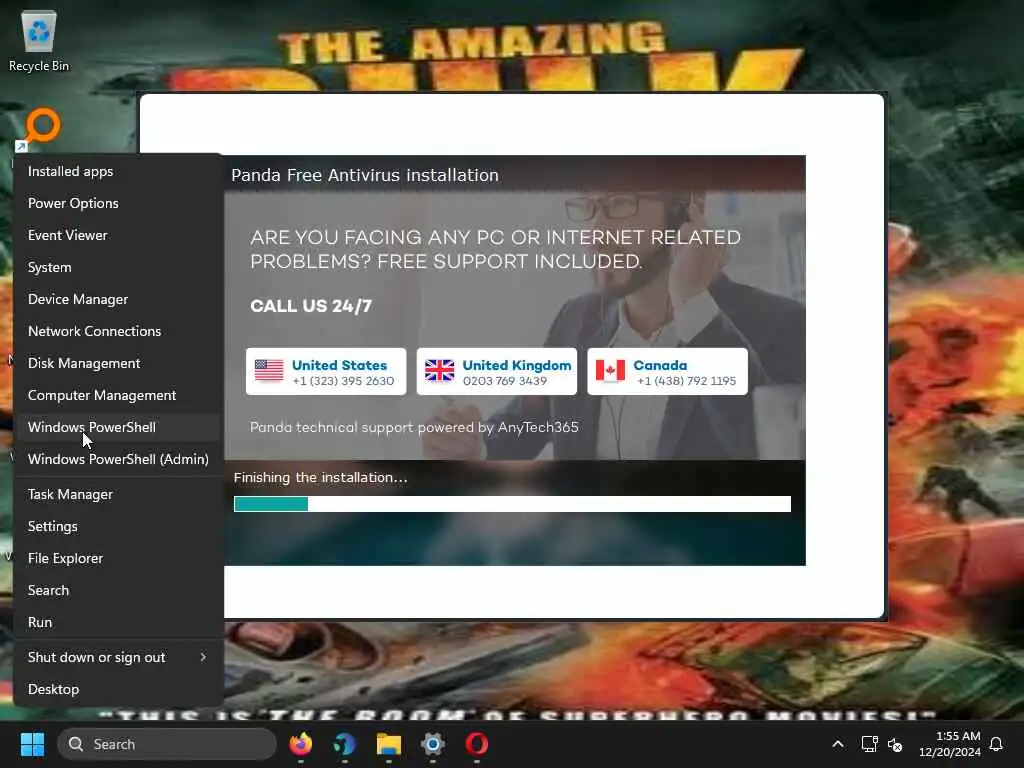
Task: Launch Firefox from the taskbar
Action: [300, 744]
